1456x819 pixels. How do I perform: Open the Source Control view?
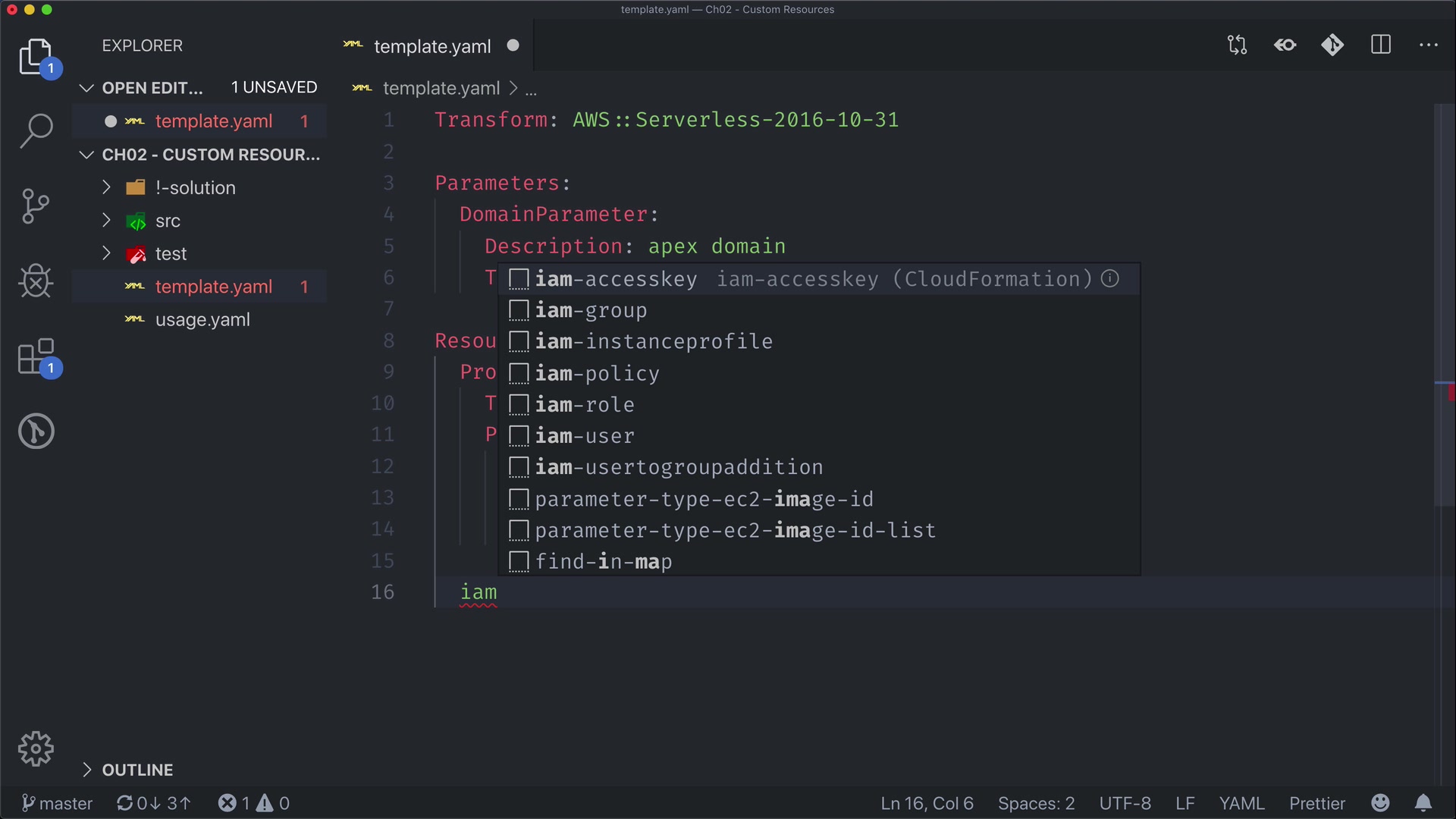[x=36, y=206]
